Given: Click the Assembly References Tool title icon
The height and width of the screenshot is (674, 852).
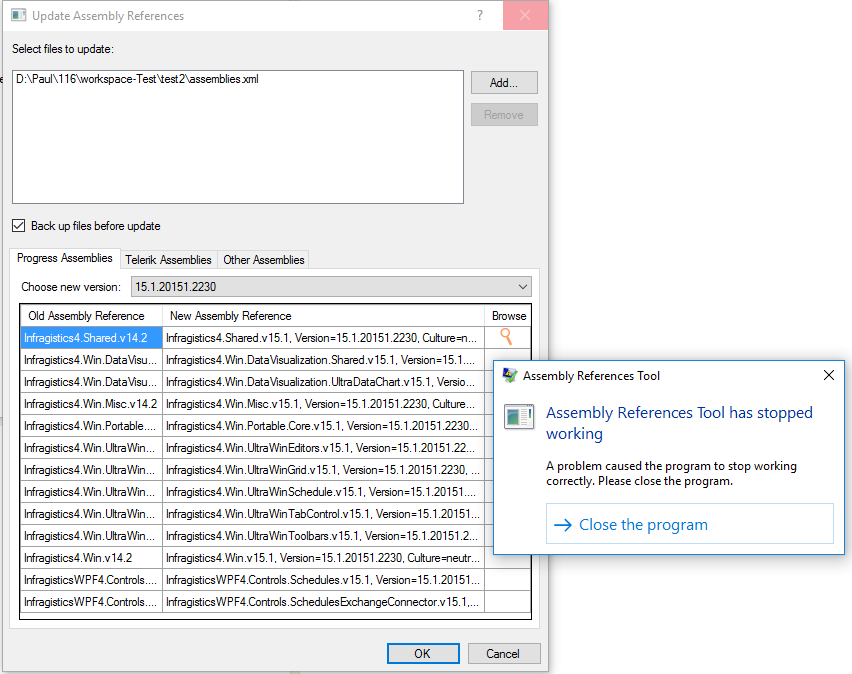Looking at the screenshot, I should pyautogui.click(x=510, y=376).
